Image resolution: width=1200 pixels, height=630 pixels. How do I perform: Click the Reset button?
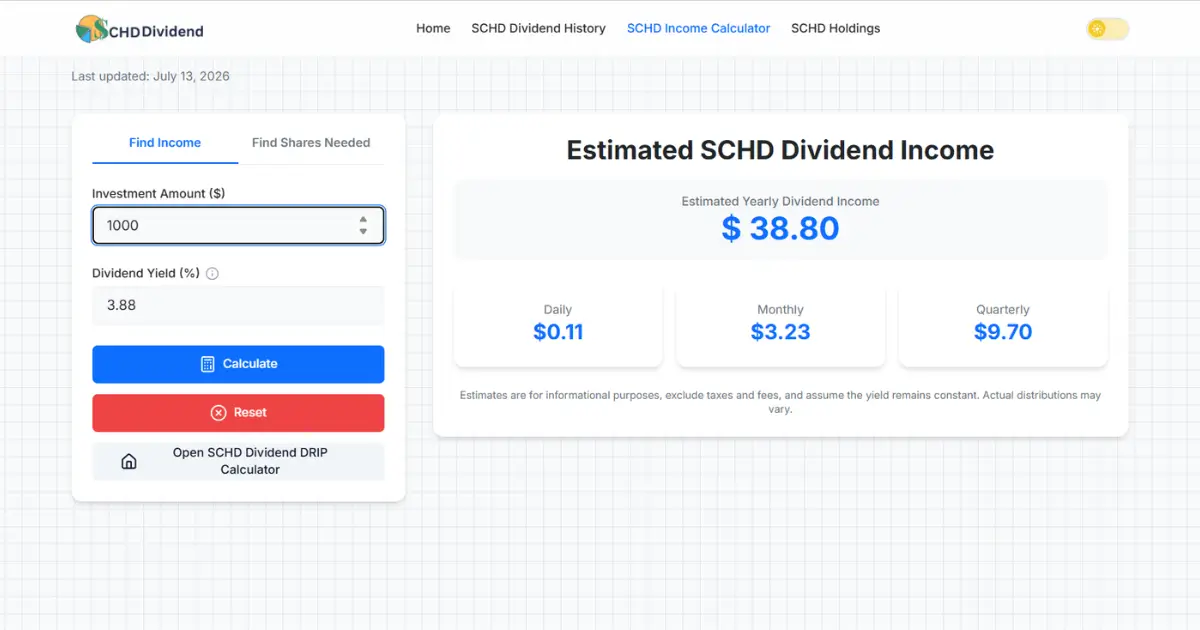[238, 412]
